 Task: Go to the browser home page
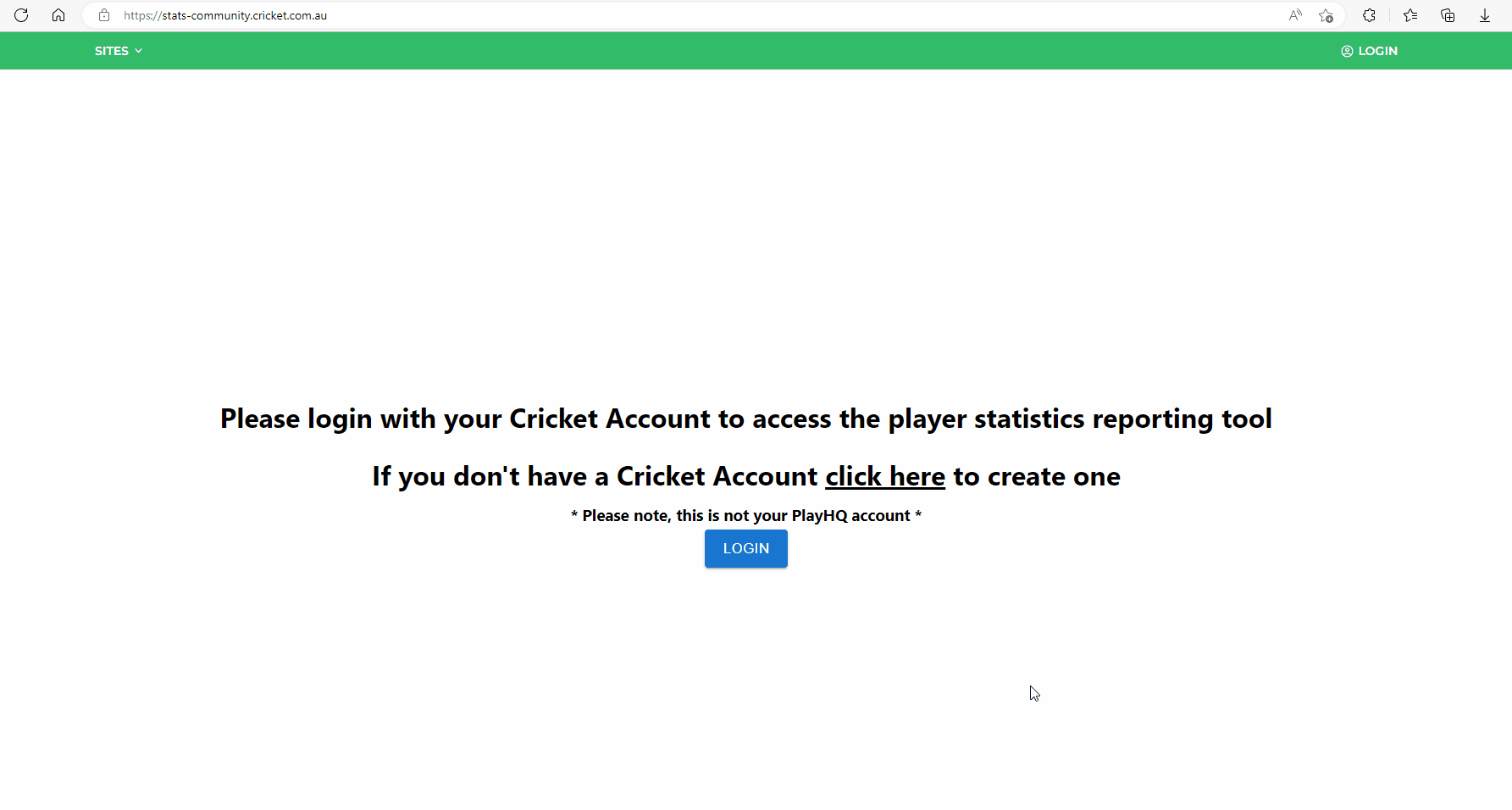pos(58,14)
